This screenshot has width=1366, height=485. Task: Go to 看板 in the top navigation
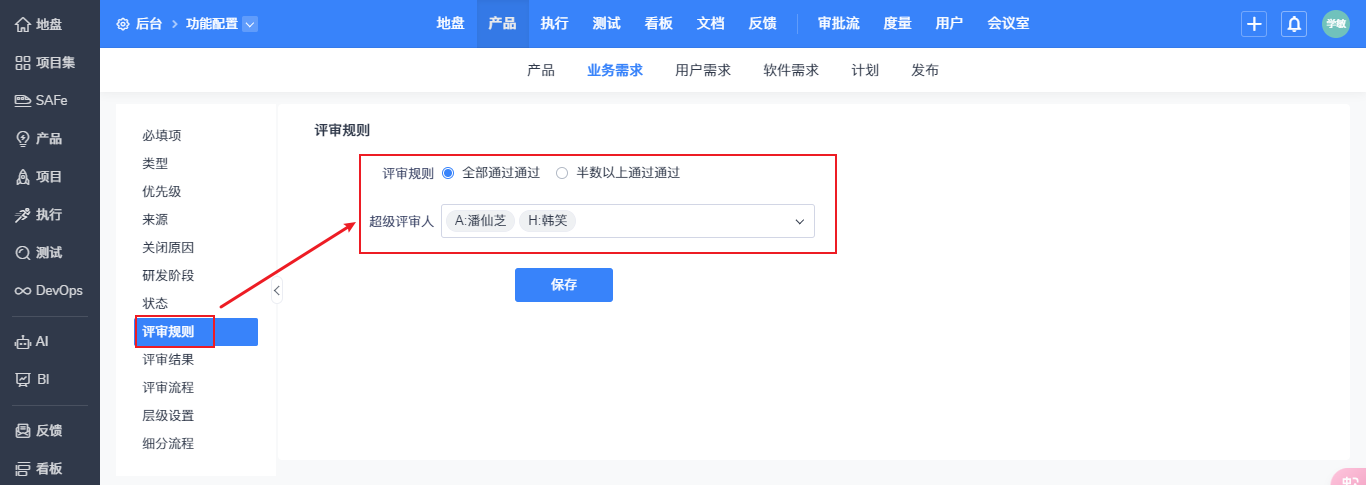coord(658,24)
